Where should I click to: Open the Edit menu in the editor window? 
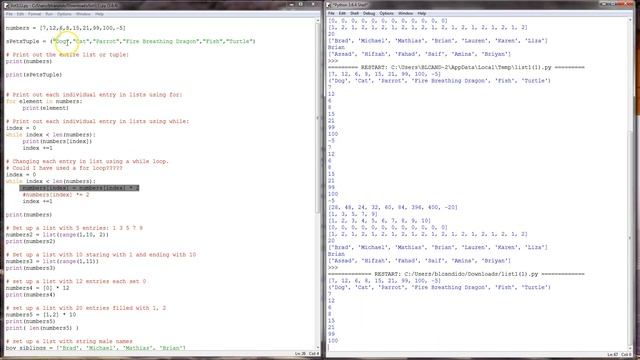coord(20,14)
